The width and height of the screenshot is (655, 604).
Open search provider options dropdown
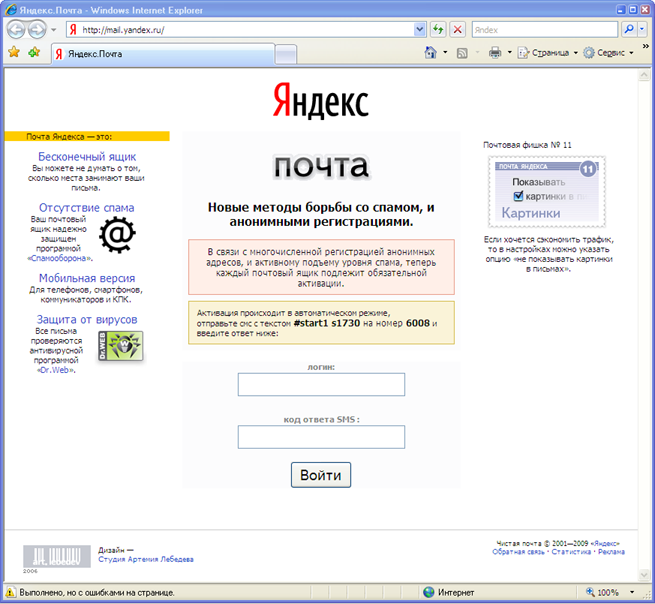[642, 30]
